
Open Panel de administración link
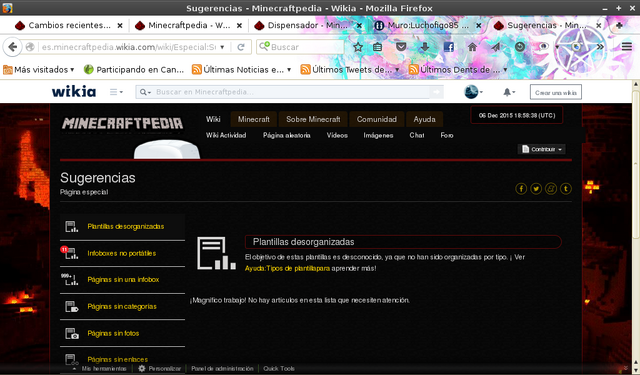tap(222, 368)
